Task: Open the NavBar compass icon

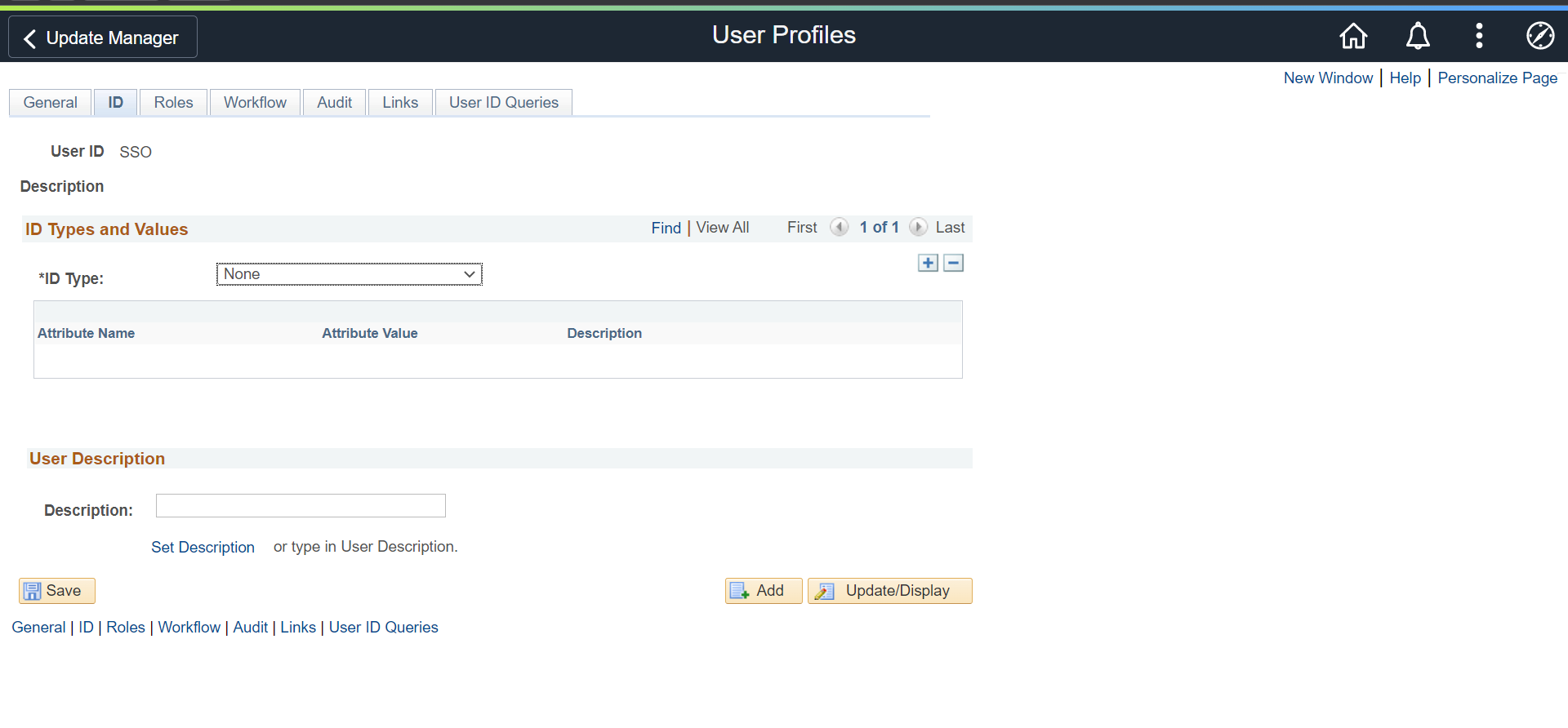Action: [1540, 36]
